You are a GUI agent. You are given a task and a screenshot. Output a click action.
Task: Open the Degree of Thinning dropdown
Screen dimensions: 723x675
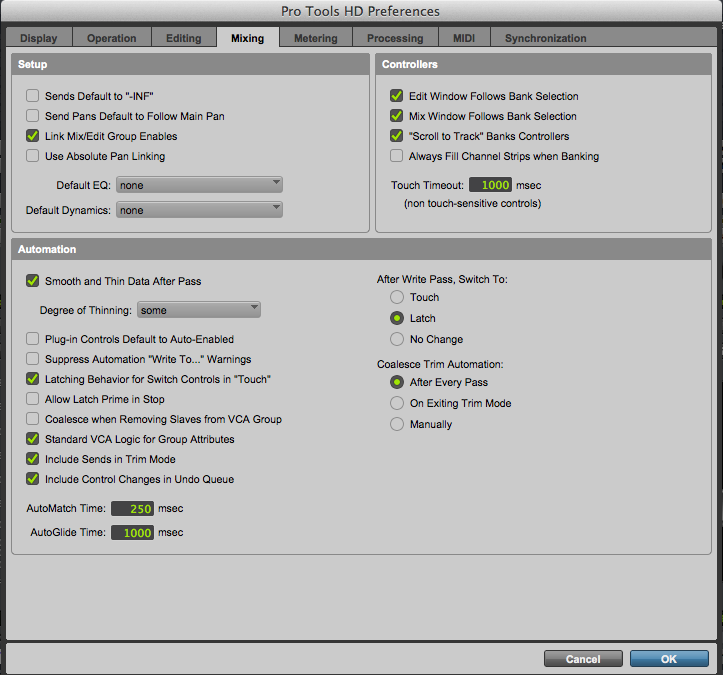pos(199,310)
